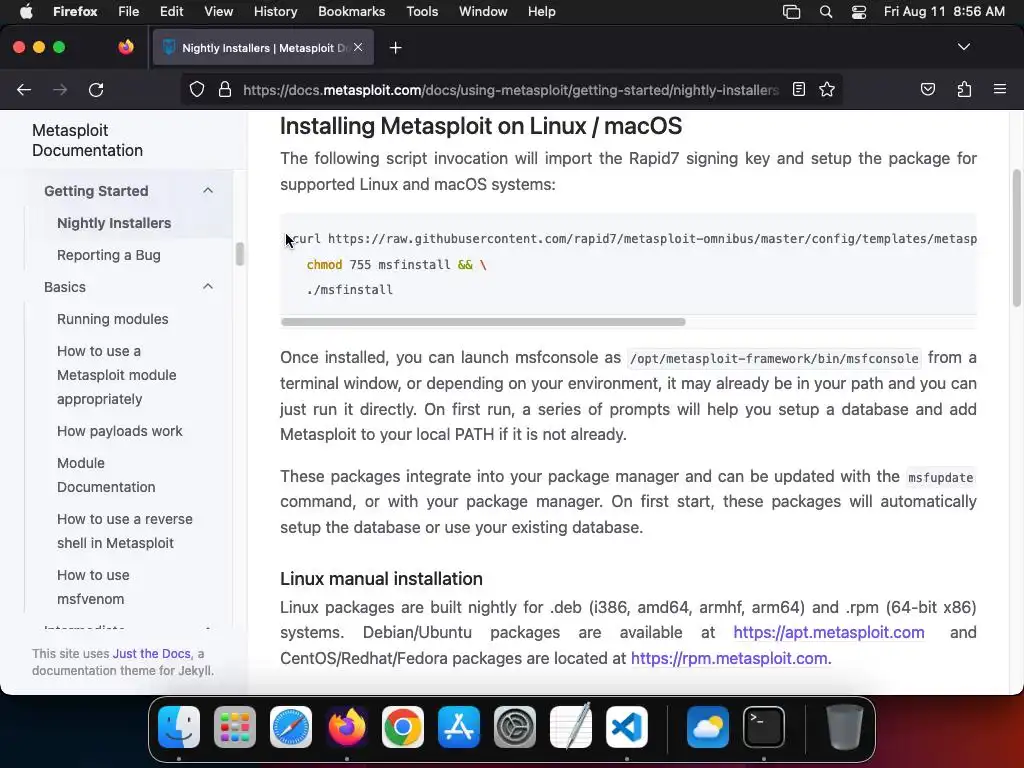
Task: Open the File menu
Action: point(128,11)
